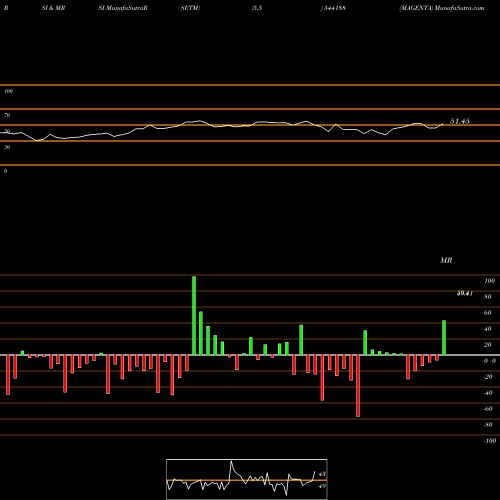Open the mini overview chart thumbnail

247,479
